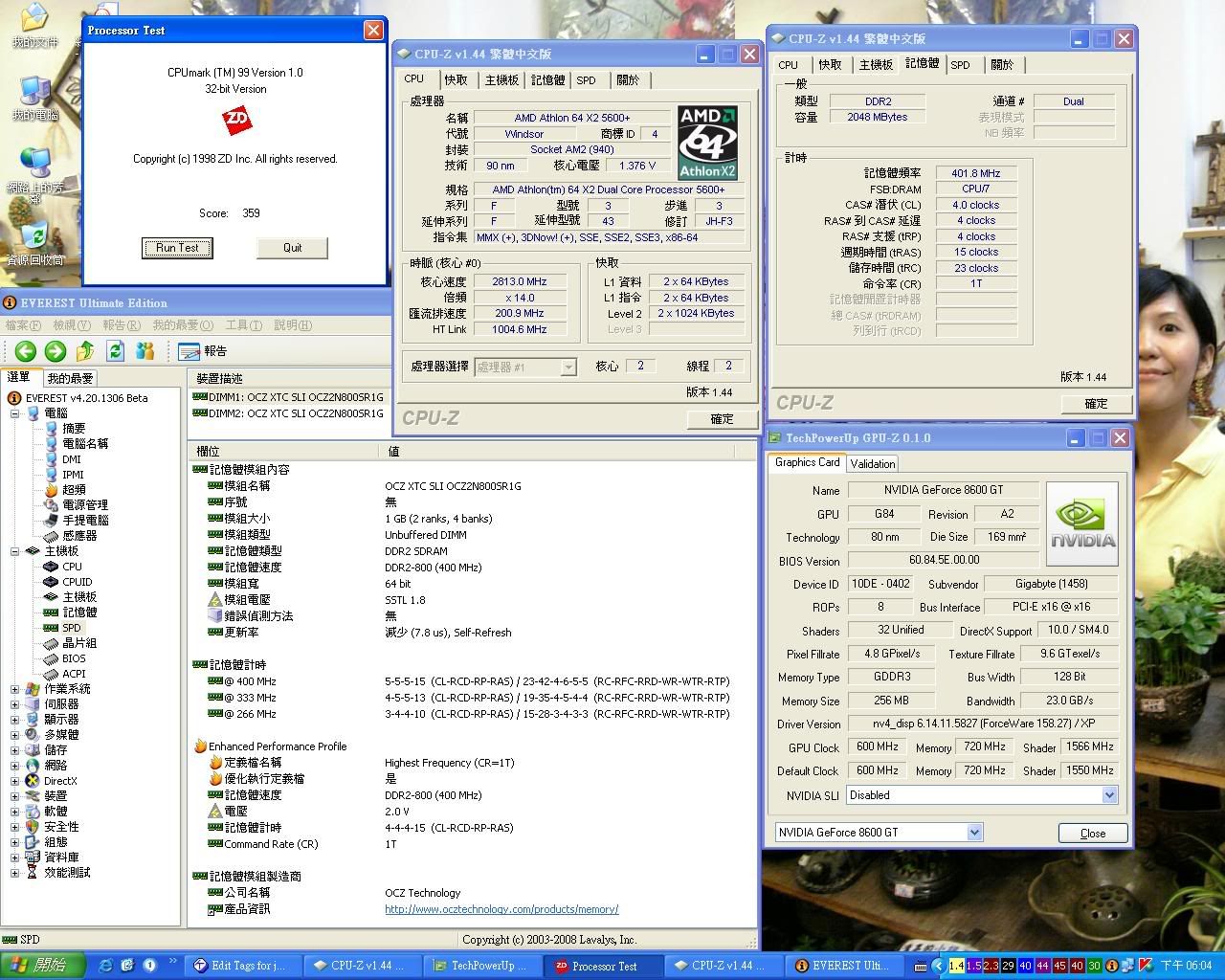Open Internet Explorer from the quick launch
Viewport: 1225px width, 980px height.
pyautogui.click(x=105, y=966)
